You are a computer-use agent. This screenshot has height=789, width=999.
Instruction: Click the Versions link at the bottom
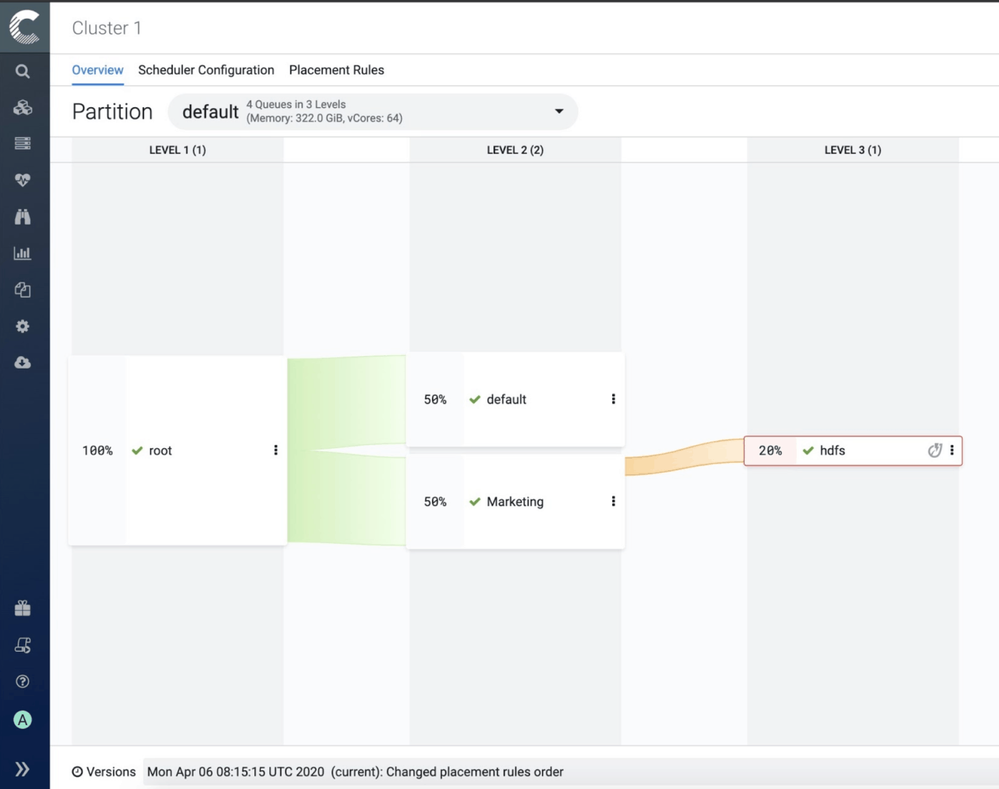104,772
